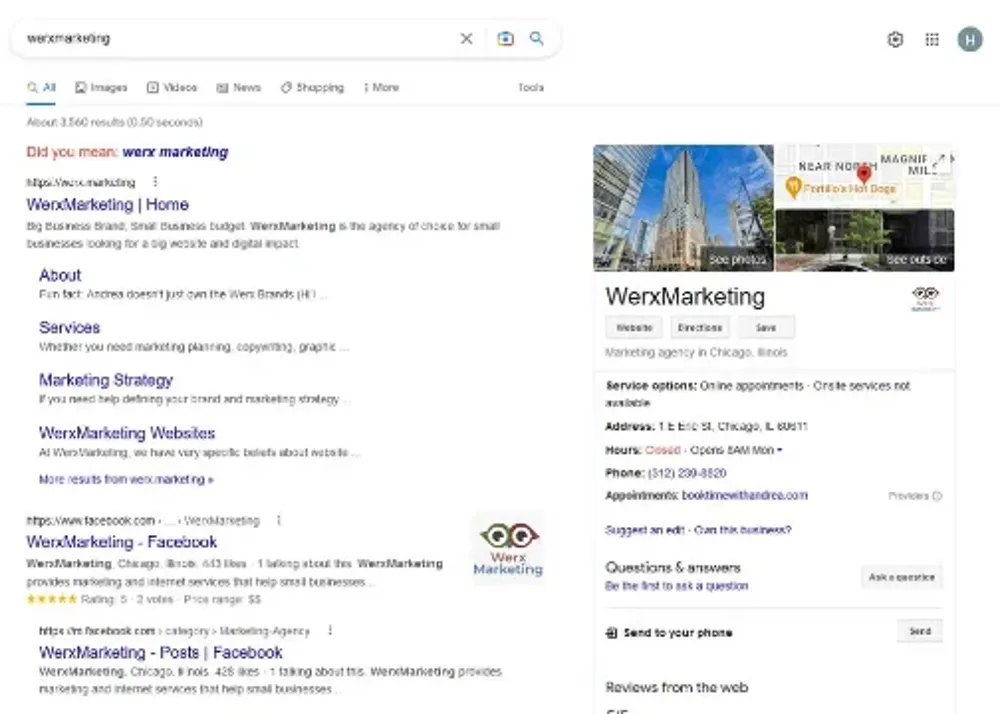Expand the More search filters menu
The width and height of the screenshot is (1000, 714).
point(381,88)
